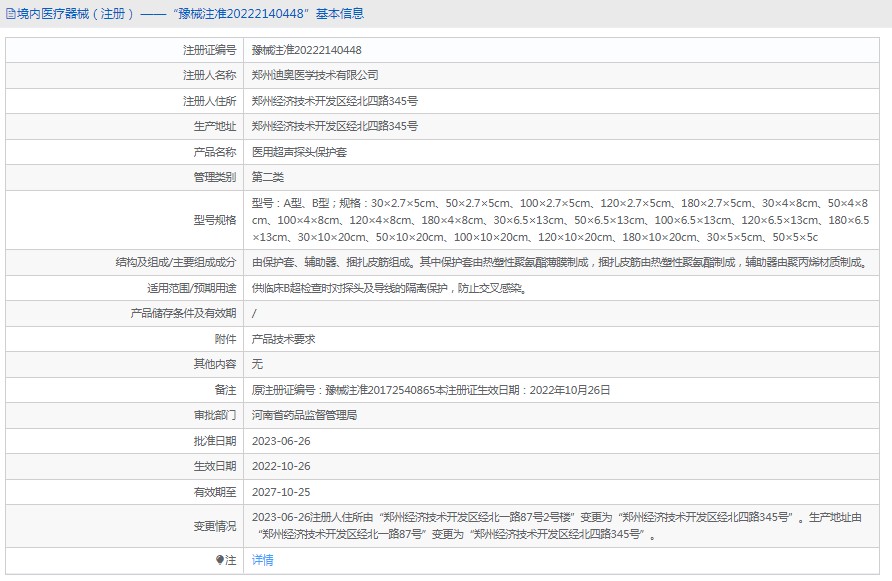Open the 详情 link
The image size is (892, 581).
coord(262,560)
